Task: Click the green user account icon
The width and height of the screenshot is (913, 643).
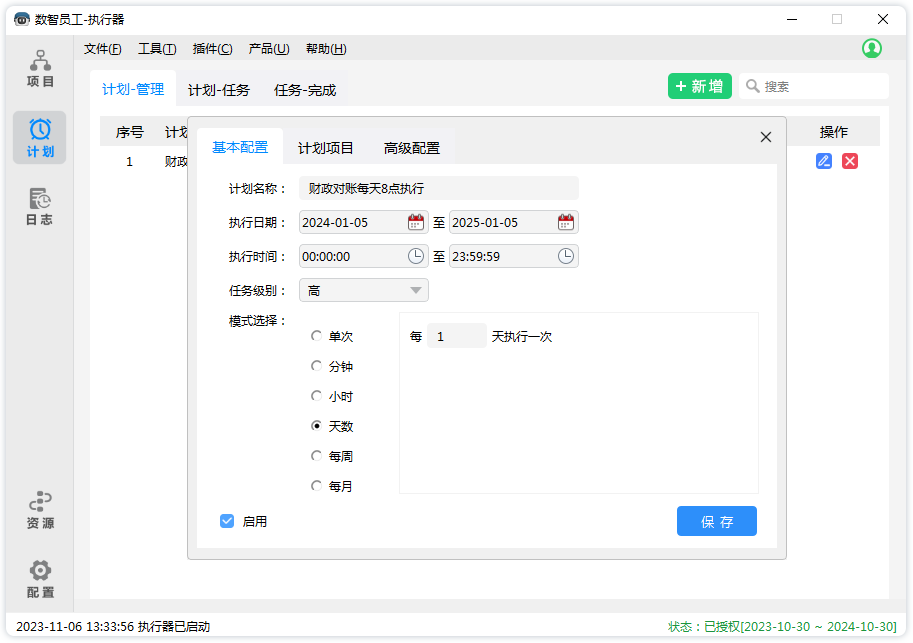Action: click(x=871, y=48)
